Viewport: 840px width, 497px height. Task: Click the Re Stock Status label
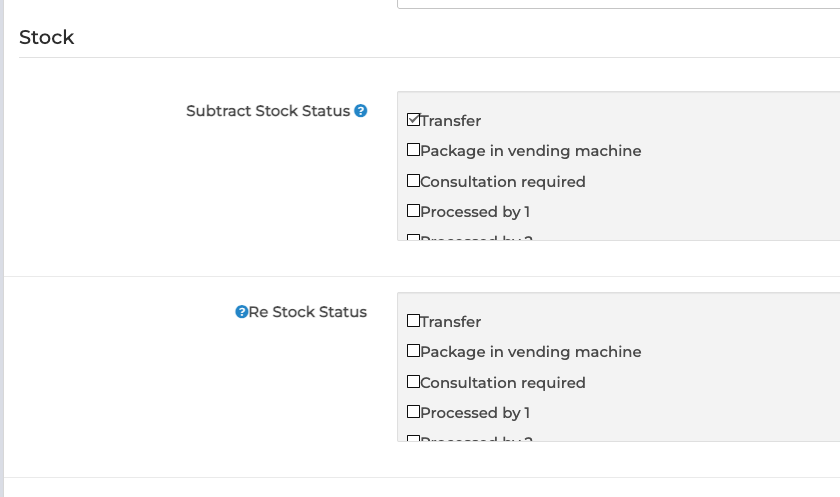[x=308, y=312]
